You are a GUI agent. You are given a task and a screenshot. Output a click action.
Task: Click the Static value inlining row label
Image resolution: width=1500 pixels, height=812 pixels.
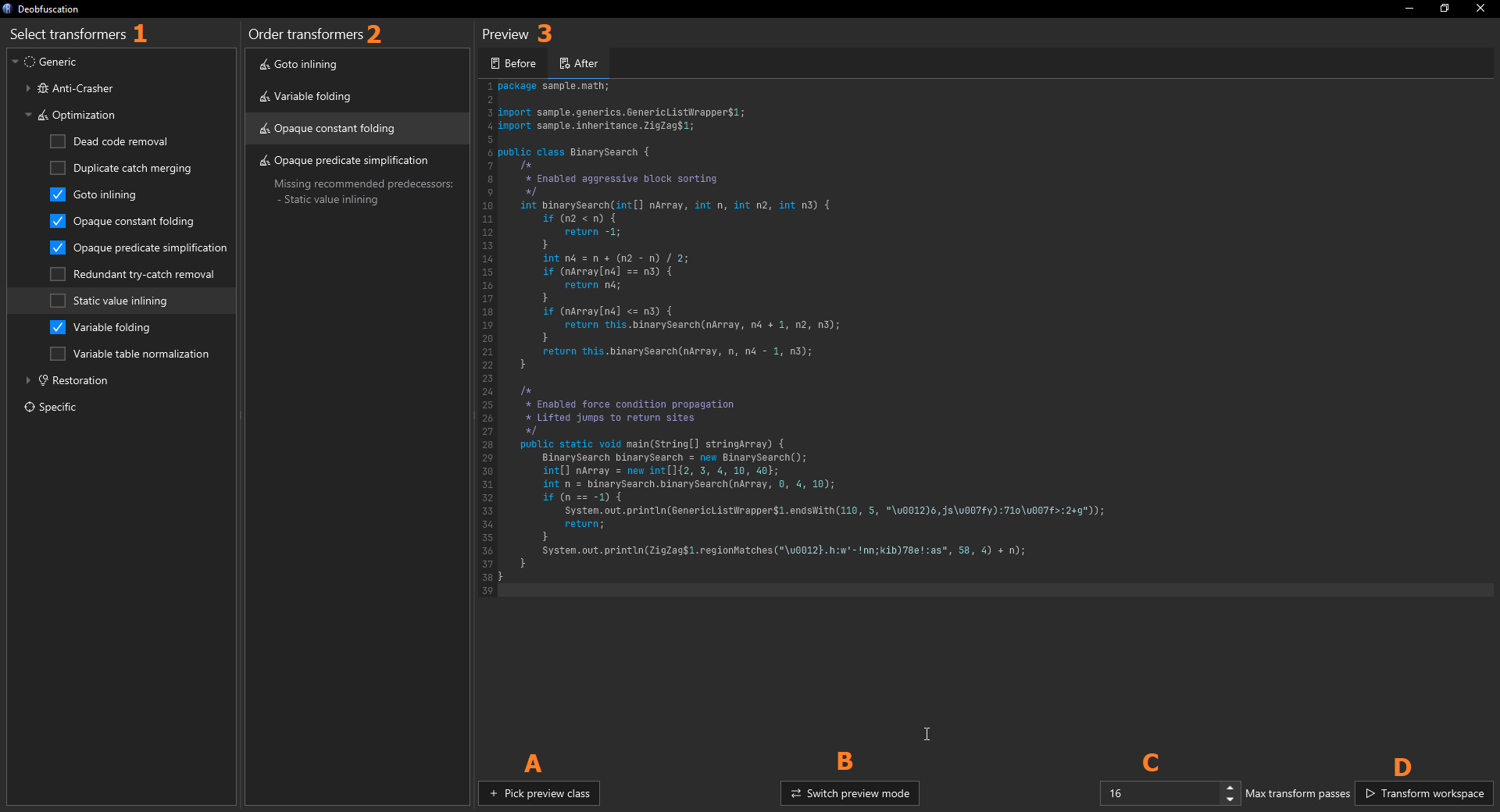pos(120,301)
